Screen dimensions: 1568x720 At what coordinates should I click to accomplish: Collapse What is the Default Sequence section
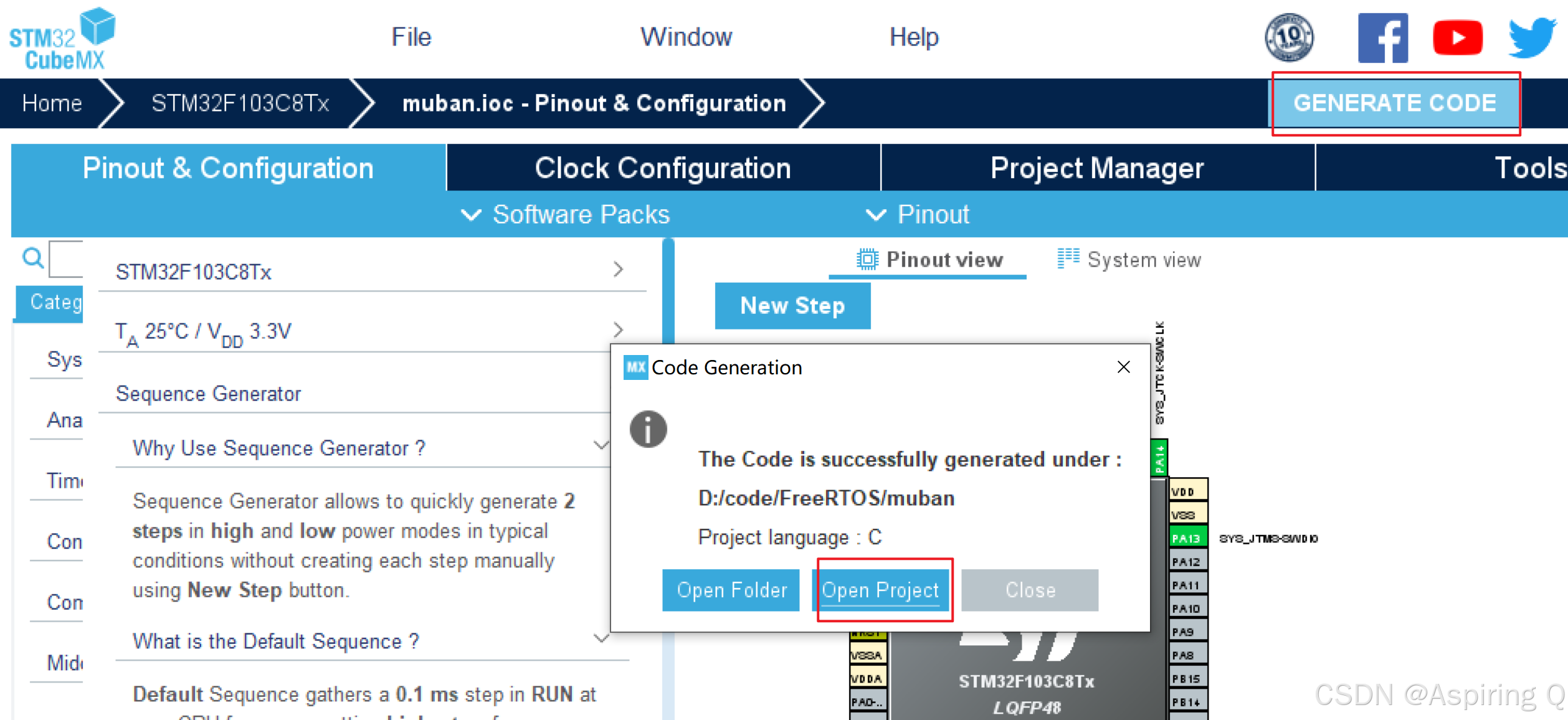[601, 638]
